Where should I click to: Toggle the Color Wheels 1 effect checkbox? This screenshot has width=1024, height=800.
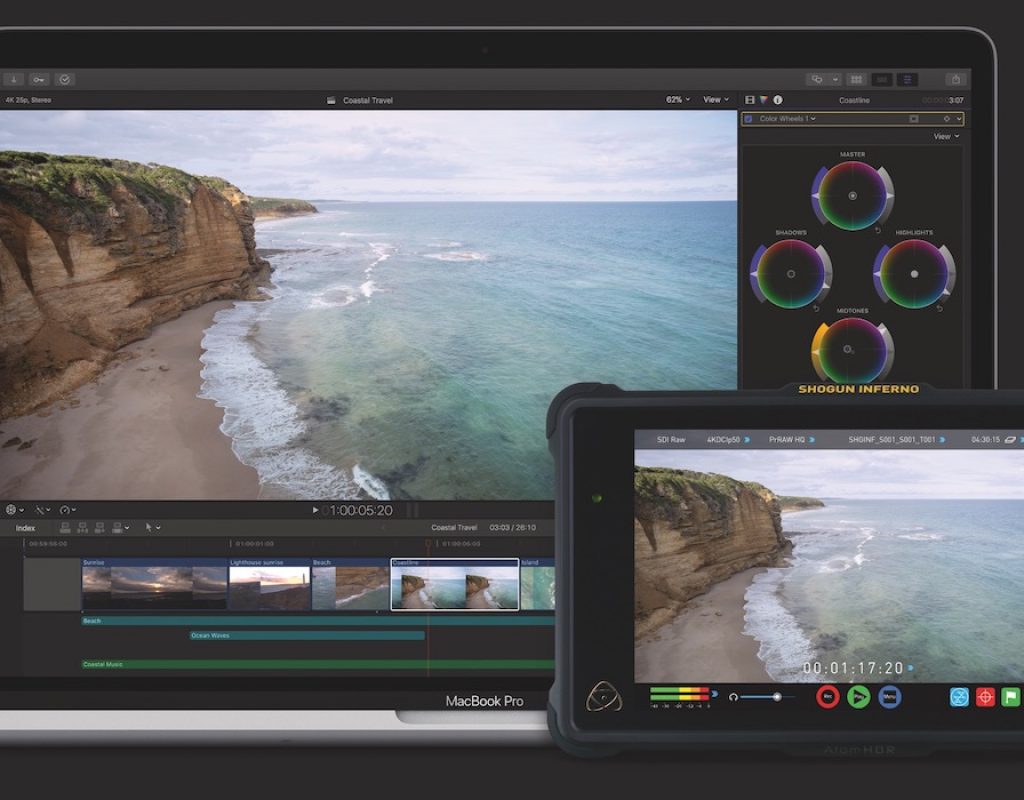coord(748,119)
